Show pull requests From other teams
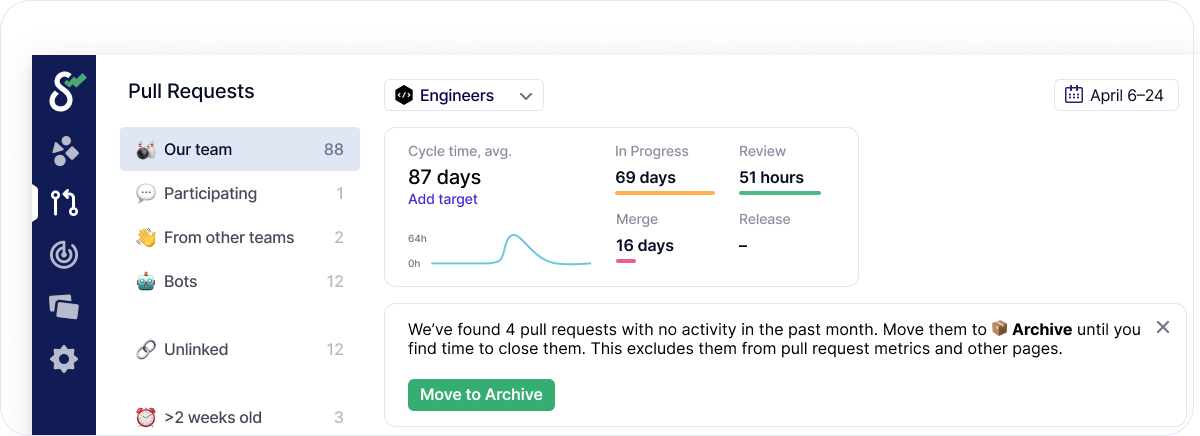The image size is (1200, 436). (x=240, y=237)
